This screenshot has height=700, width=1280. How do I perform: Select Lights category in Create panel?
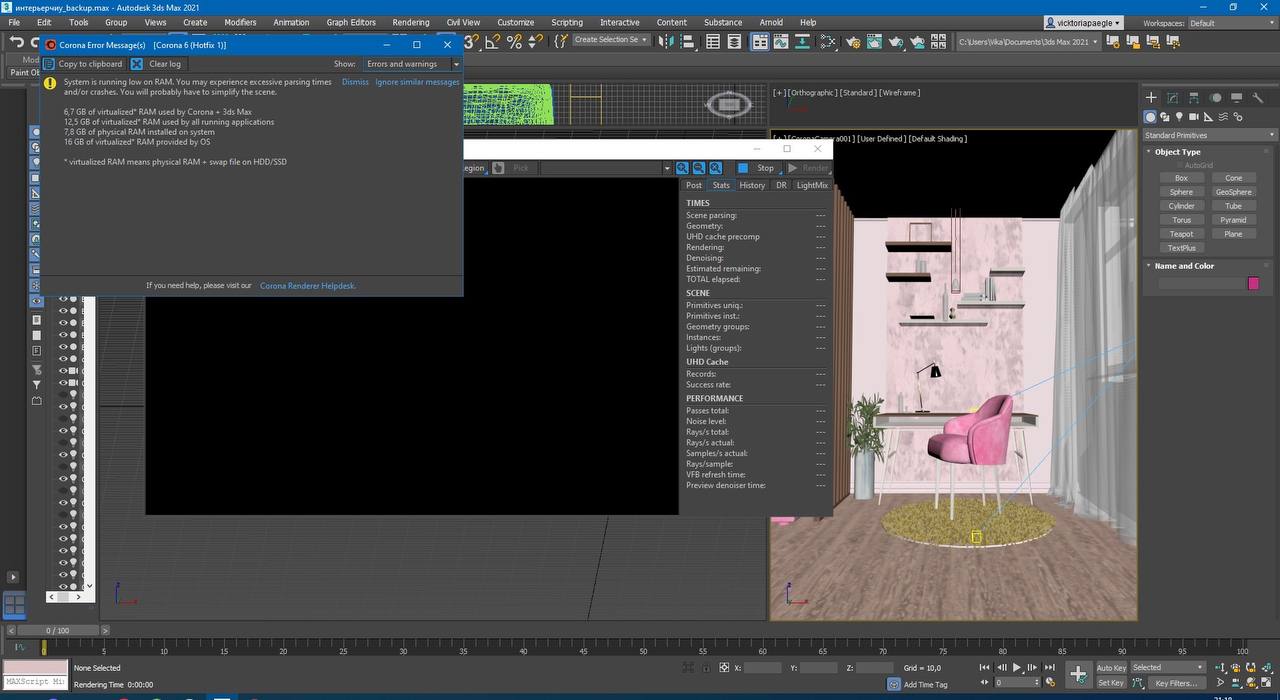coord(1179,117)
